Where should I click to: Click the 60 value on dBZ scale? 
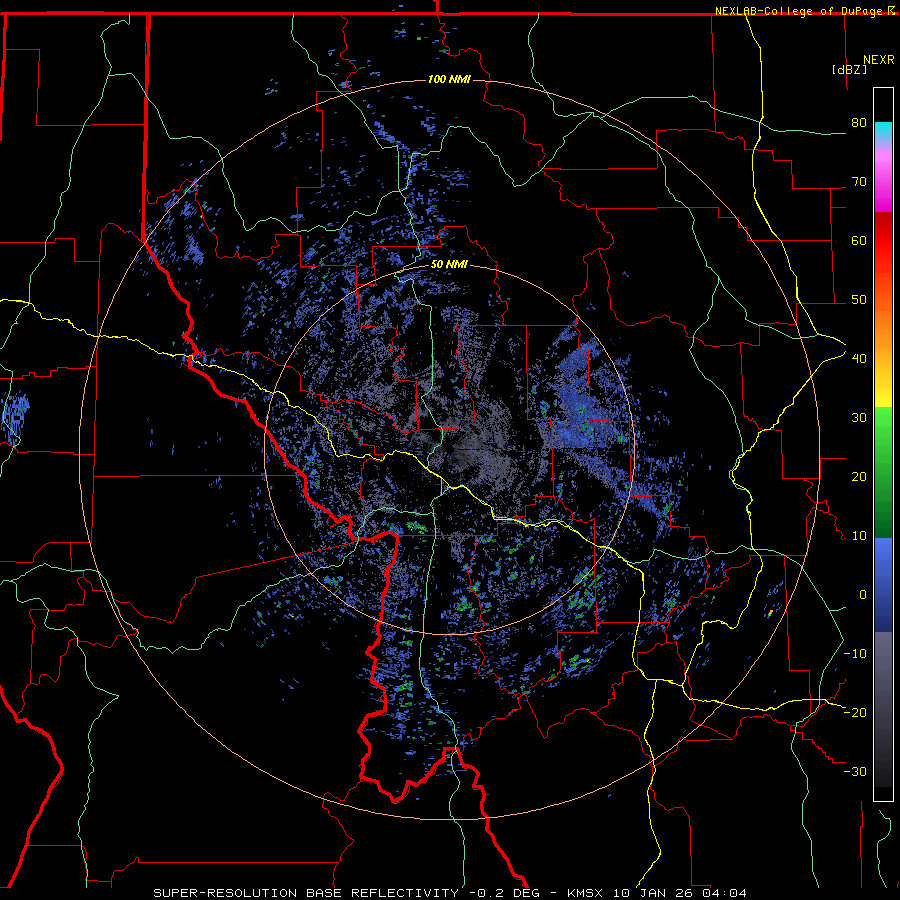[x=859, y=240]
